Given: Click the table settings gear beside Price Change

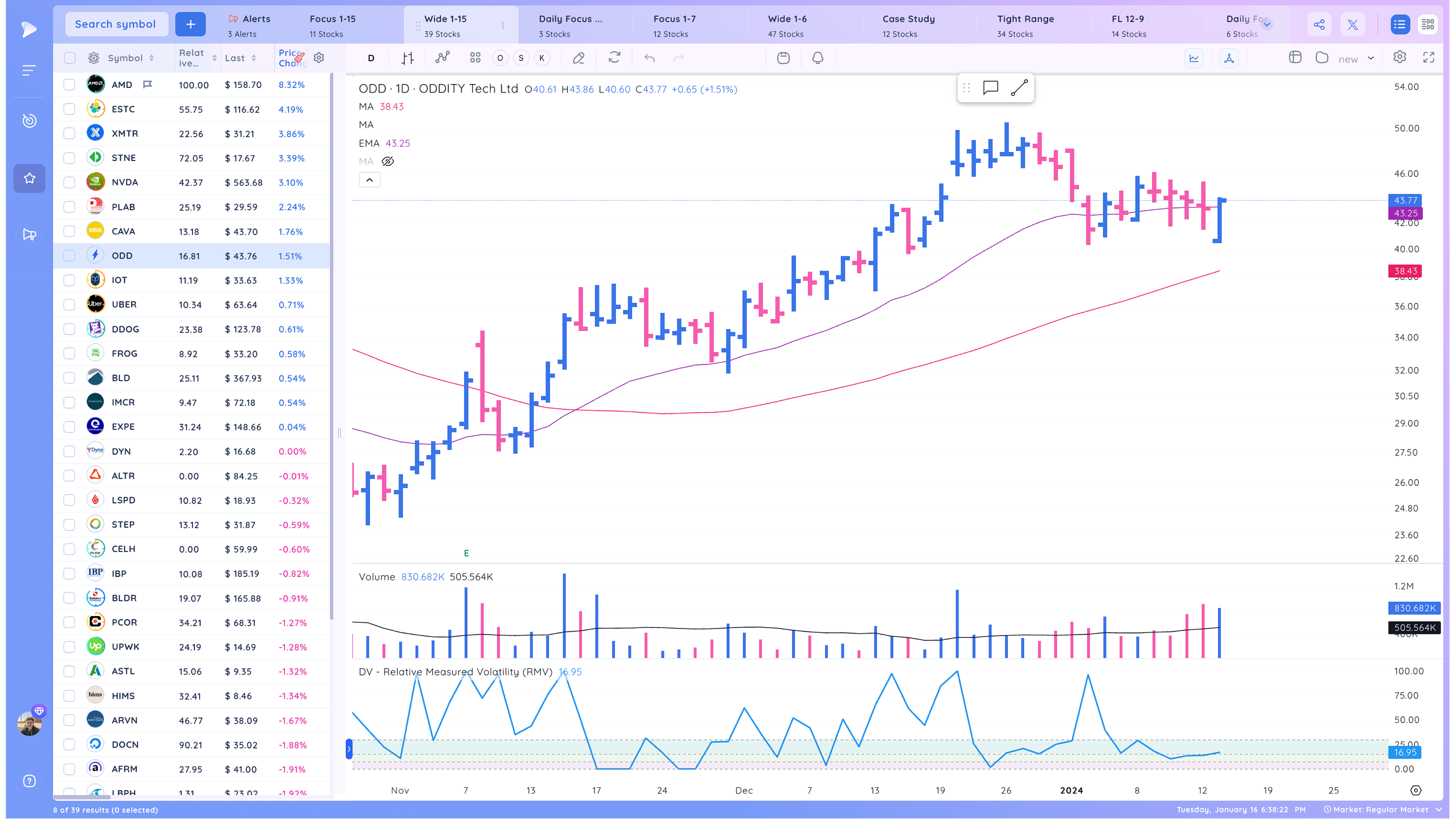Looking at the screenshot, I should click(319, 57).
